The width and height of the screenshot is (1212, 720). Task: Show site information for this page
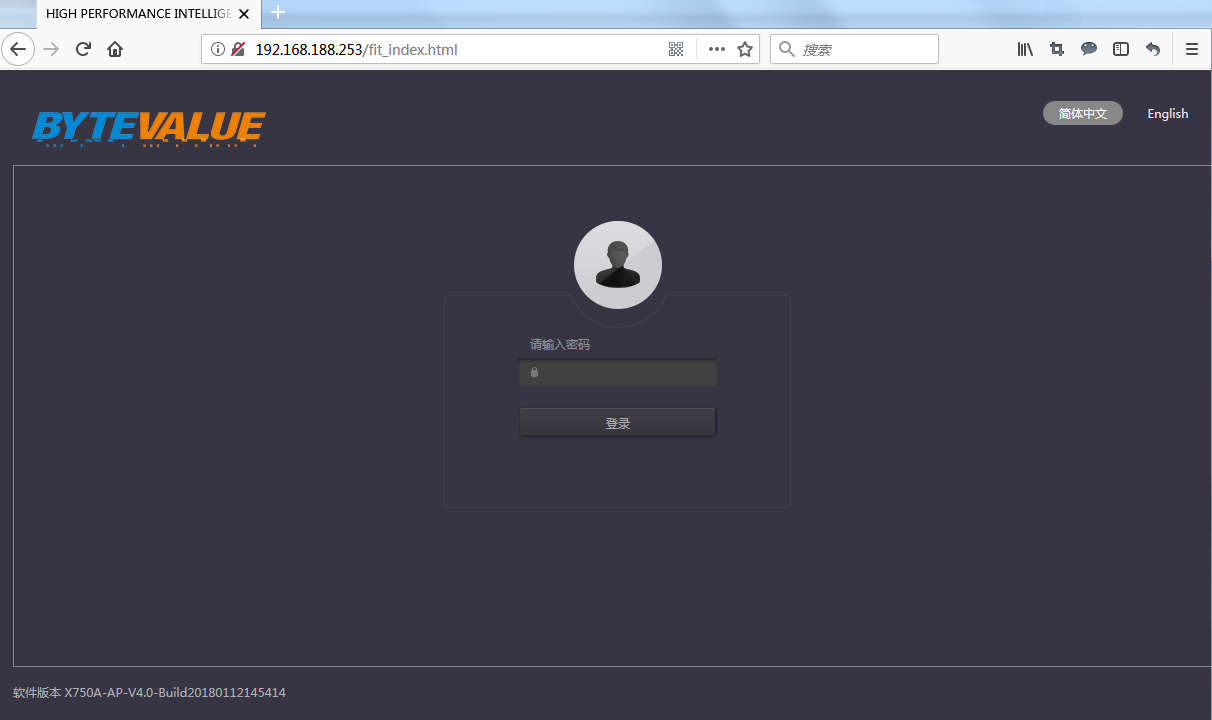pos(218,49)
